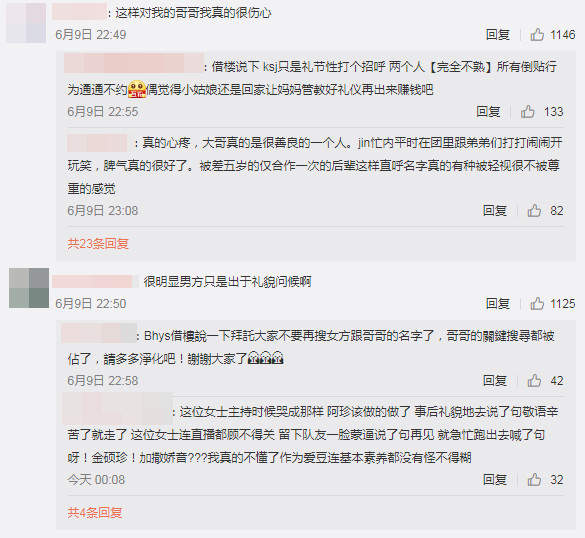Like the reply with 133 likes

point(528,112)
